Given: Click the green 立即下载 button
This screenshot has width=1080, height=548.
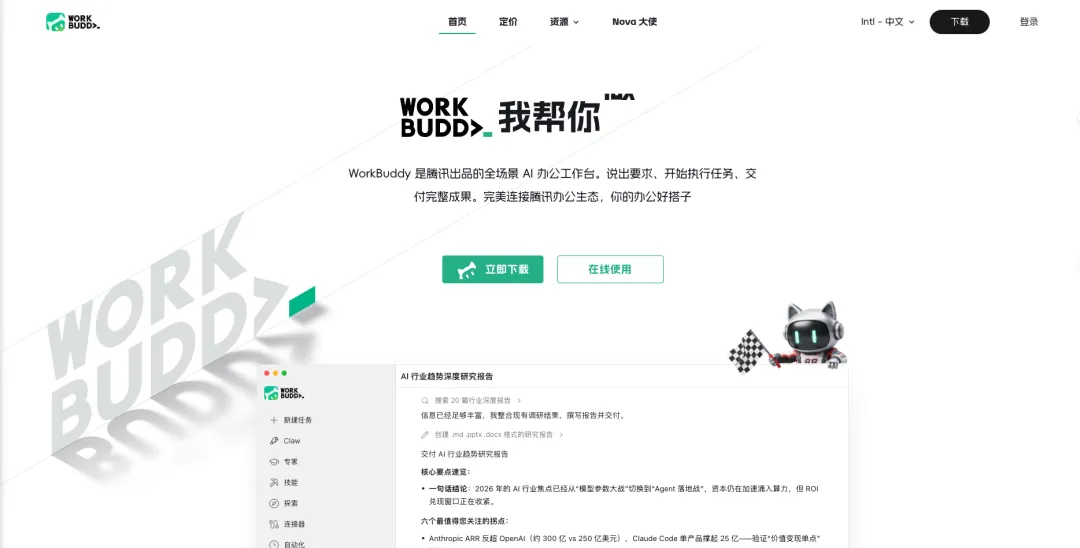Looking at the screenshot, I should coord(492,269).
